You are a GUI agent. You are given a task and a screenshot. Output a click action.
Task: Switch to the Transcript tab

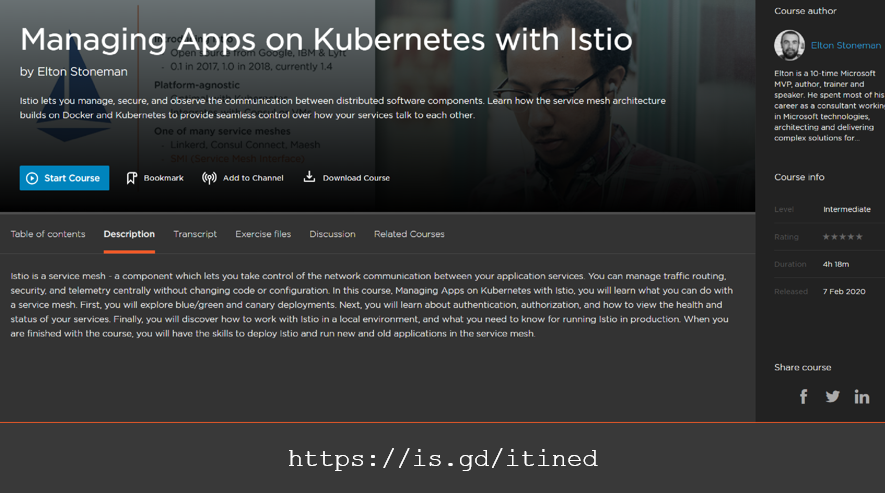[x=195, y=234]
